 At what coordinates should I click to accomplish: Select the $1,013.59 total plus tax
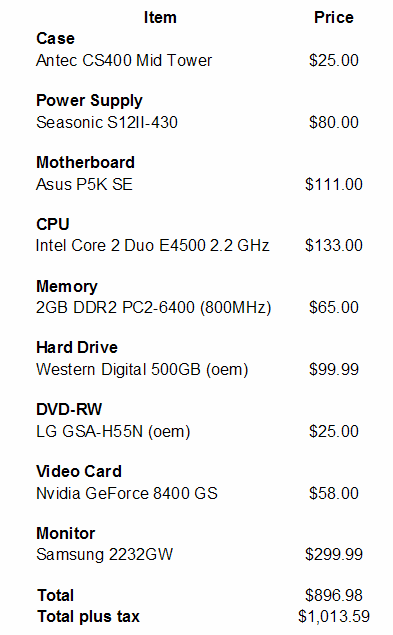click(x=333, y=616)
